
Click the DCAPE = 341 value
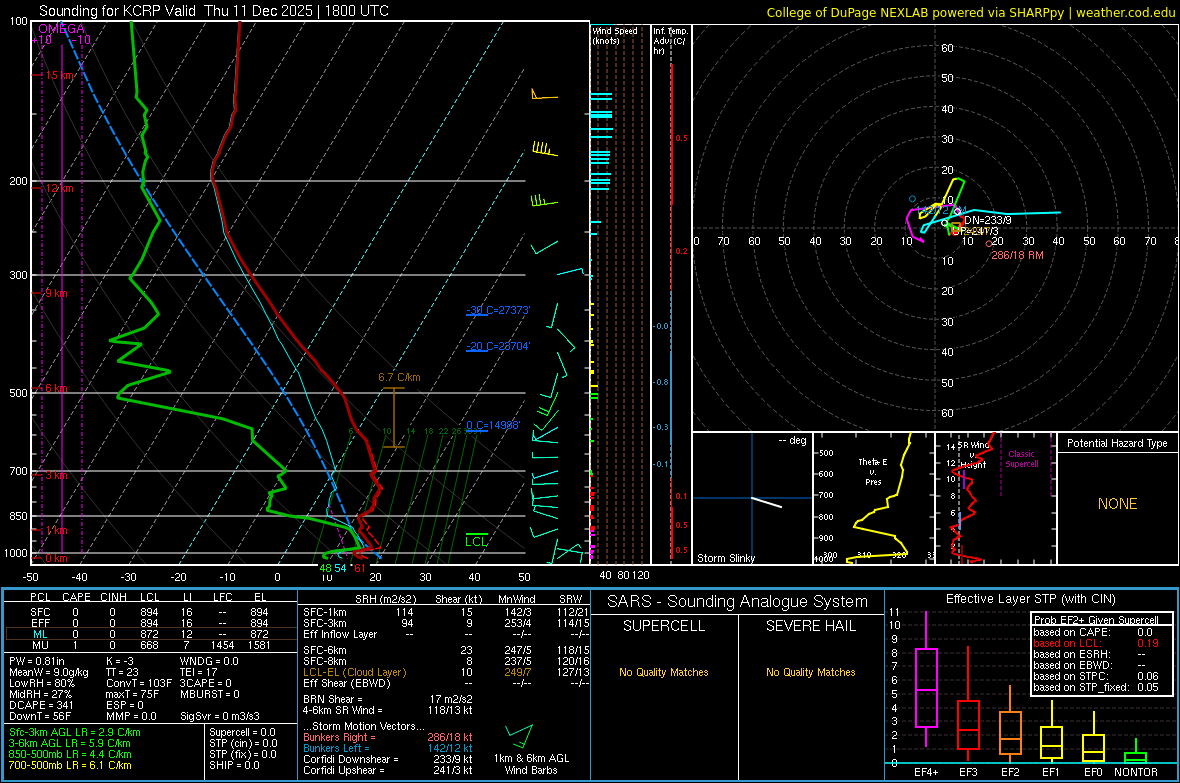click(x=41, y=705)
